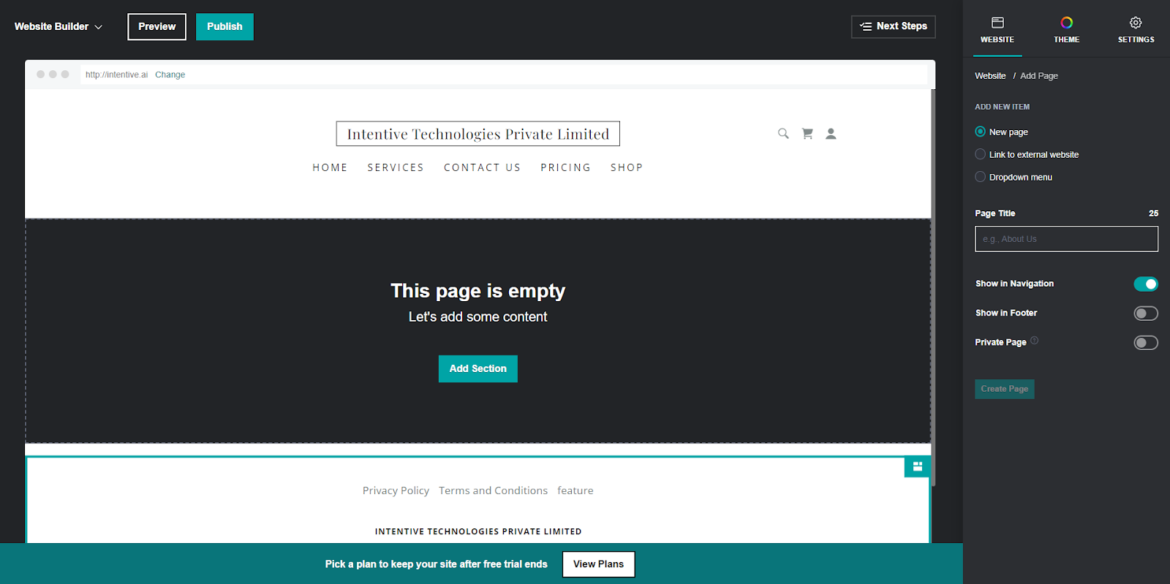Click View Plans in the trial banner
Image resolution: width=1170 pixels, height=584 pixels.
[x=598, y=564]
